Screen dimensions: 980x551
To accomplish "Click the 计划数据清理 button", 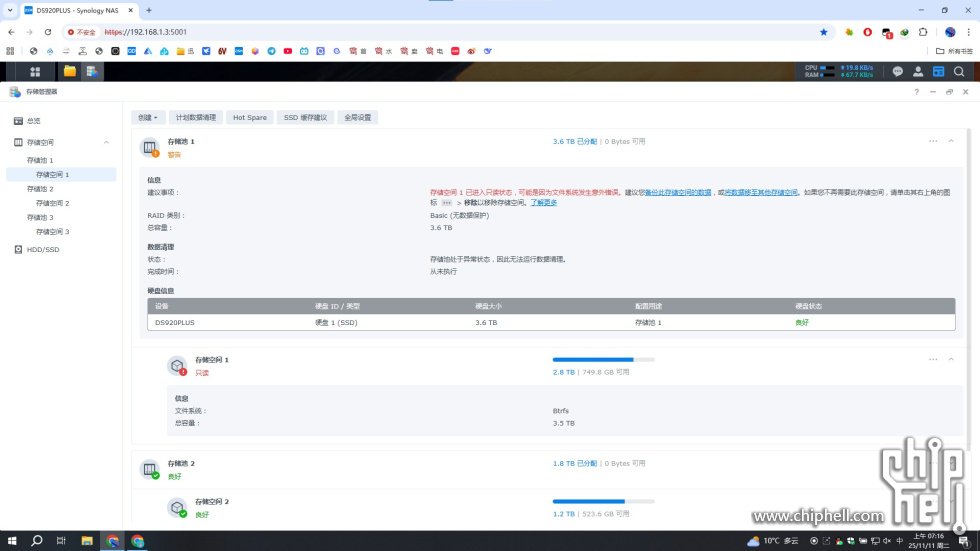I will coord(196,117).
